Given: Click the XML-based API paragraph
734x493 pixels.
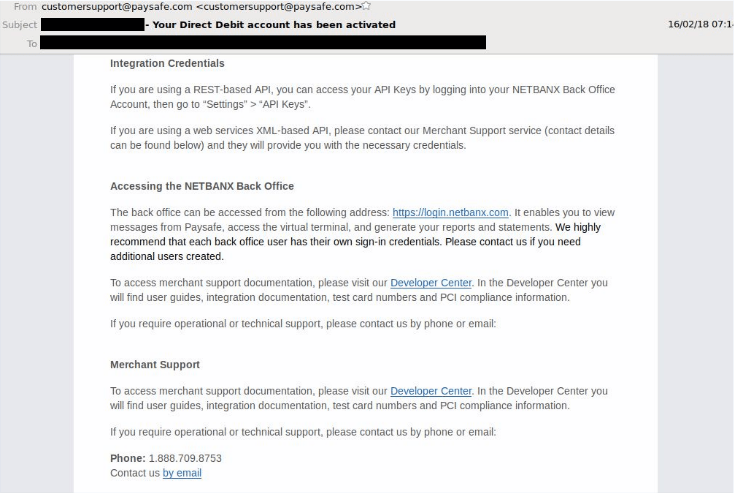Looking at the screenshot, I should coord(362,138).
